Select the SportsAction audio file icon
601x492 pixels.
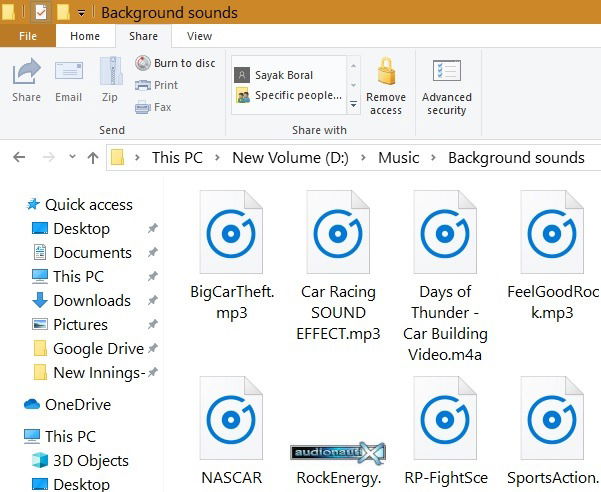pyautogui.click(x=552, y=418)
